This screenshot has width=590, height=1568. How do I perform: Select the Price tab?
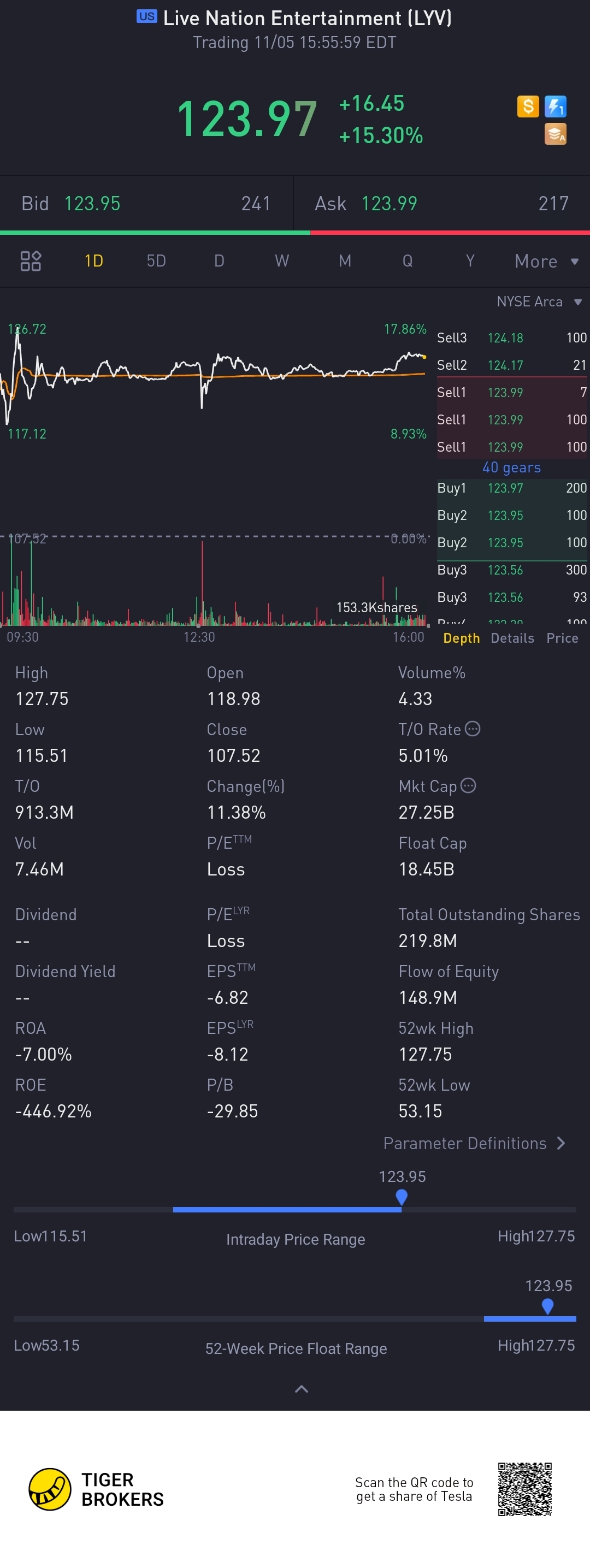pos(563,638)
